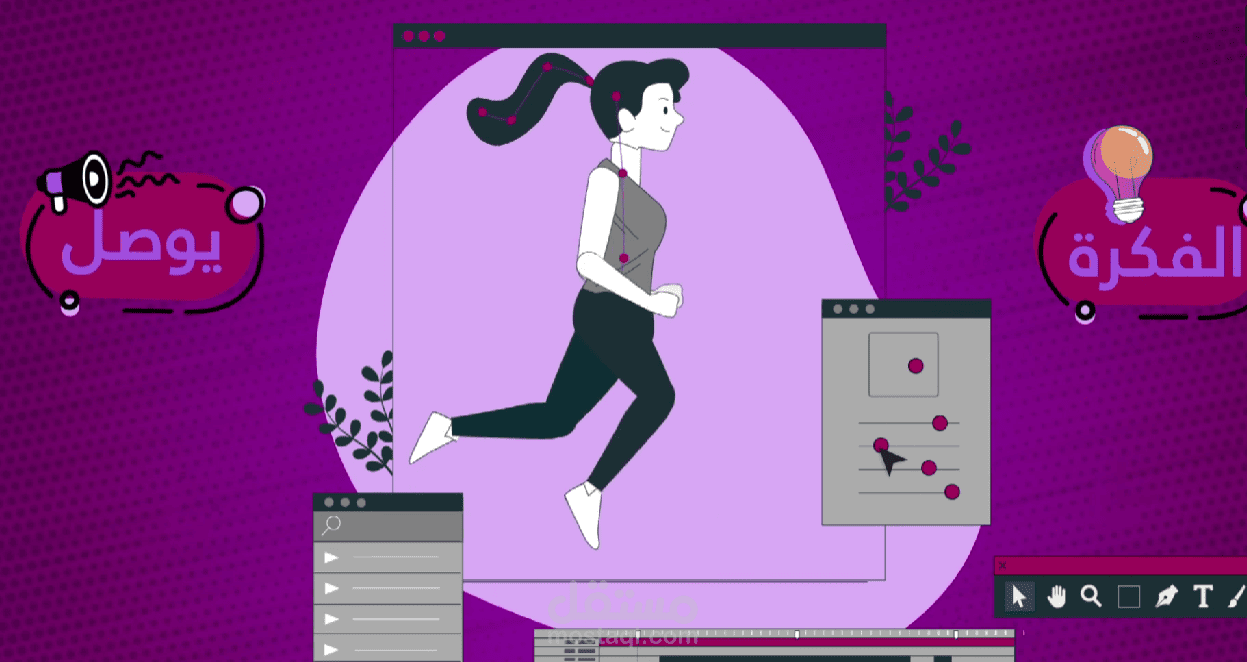Screen dimensions: 1247x662
Task: Select the Hand tool
Action: coord(1057,597)
